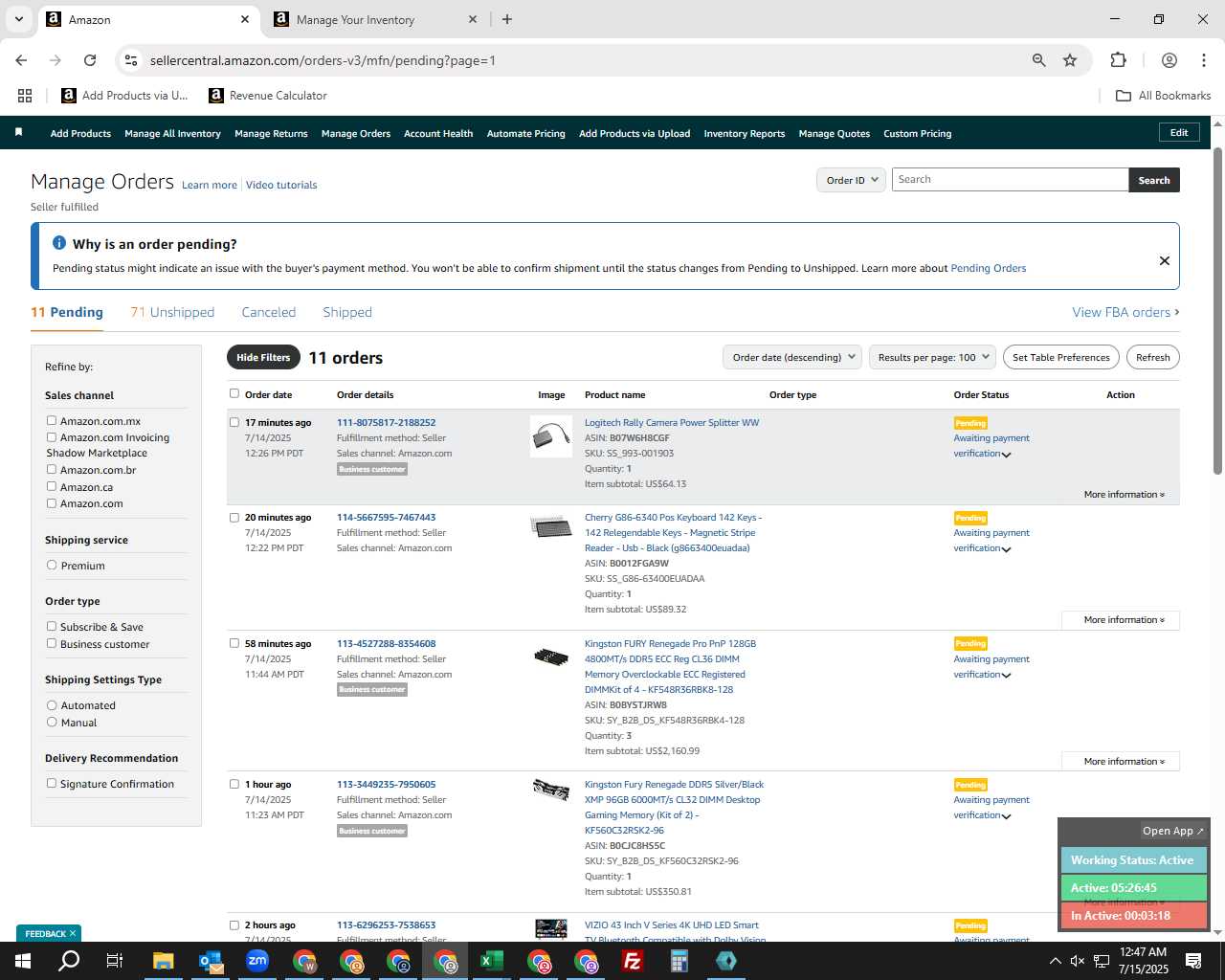This screenshot has width=1225, height=980.
Task: Check the Amazon.ca sales channel filter
Action: coord(52,486)
